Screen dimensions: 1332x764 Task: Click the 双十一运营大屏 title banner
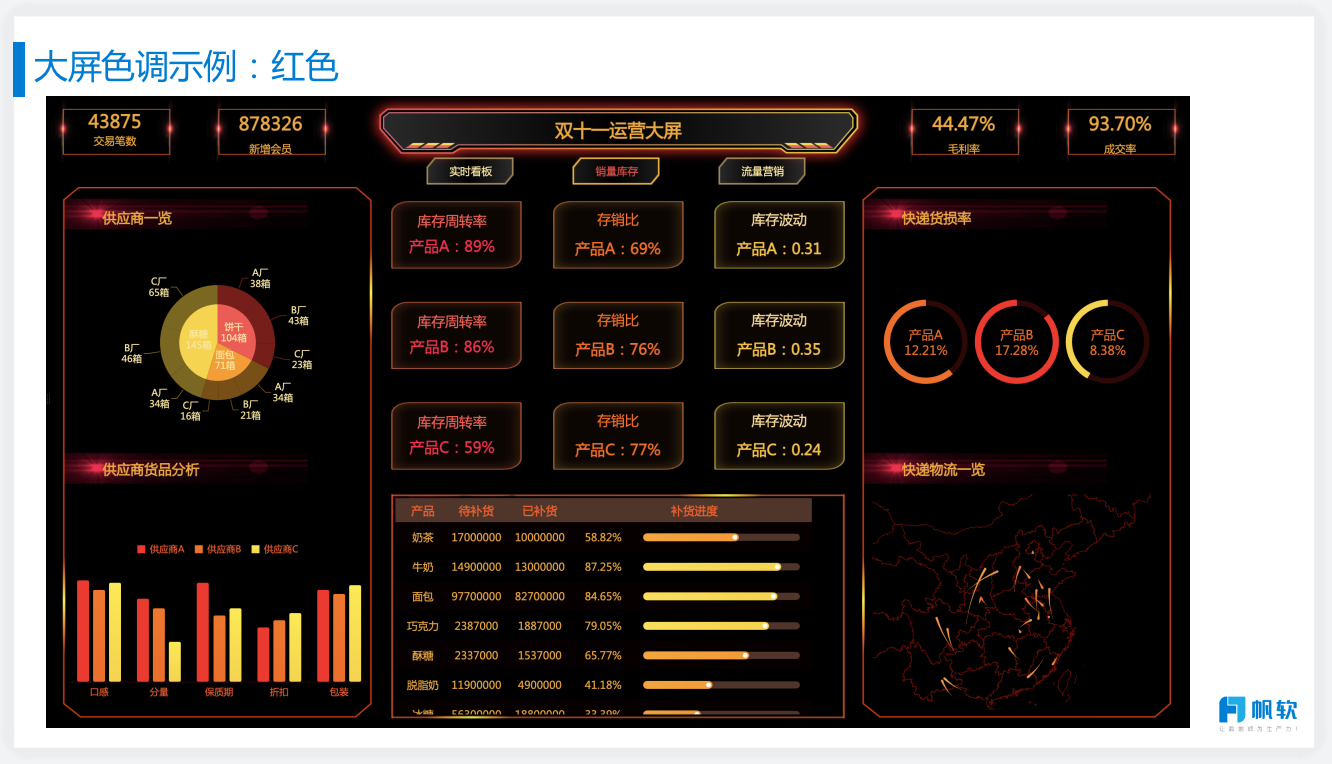tap(618, 130)
